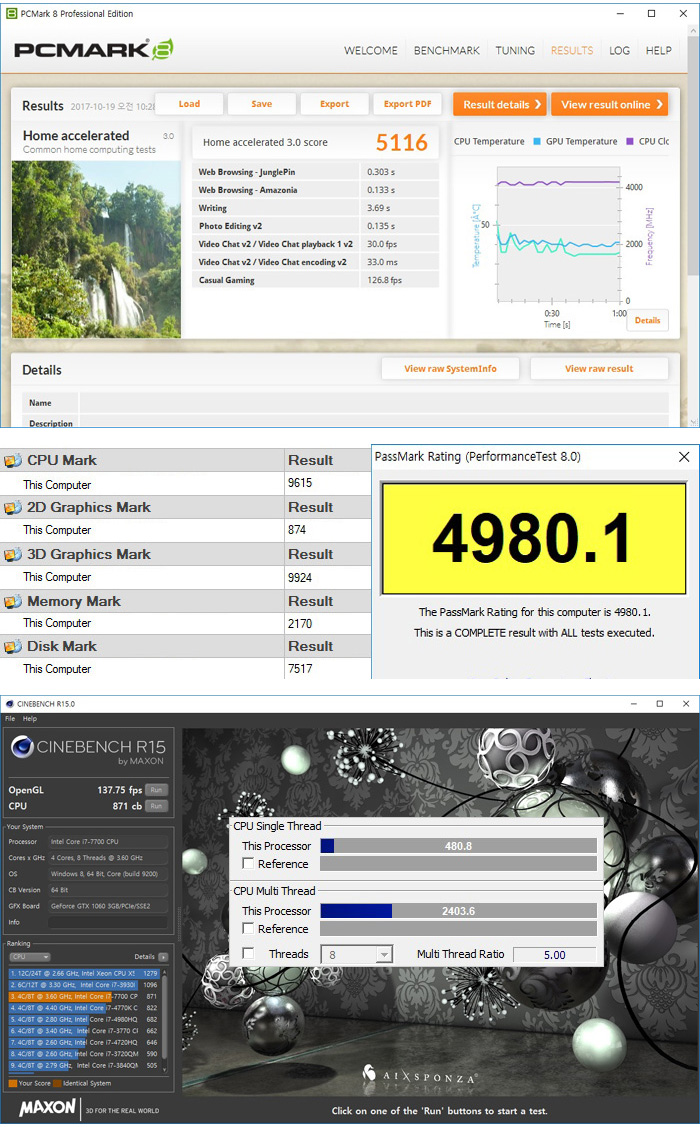Click the 2D Graphics Mark header icon
This screenshot has width=700, height=1127.
pos(12,507)
